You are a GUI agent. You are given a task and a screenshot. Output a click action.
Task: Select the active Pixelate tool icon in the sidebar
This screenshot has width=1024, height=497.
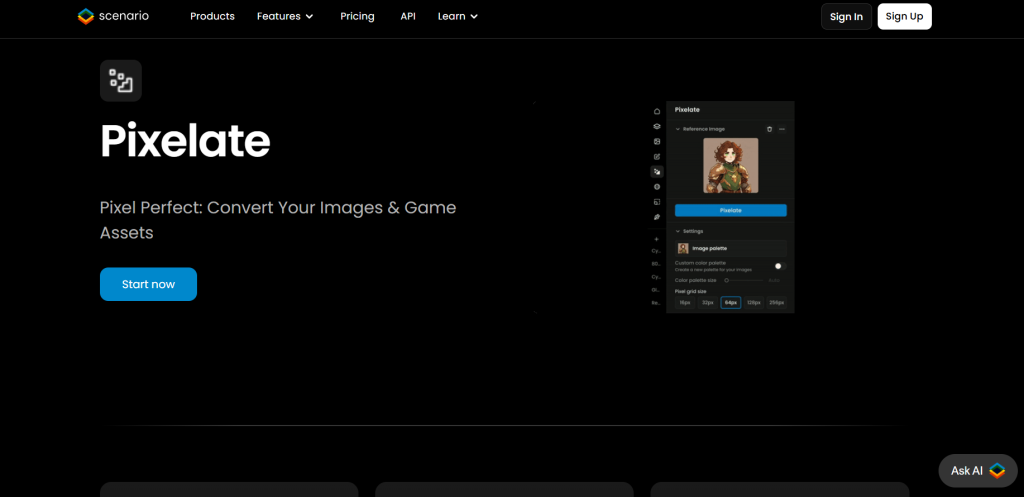pos(657,172)
